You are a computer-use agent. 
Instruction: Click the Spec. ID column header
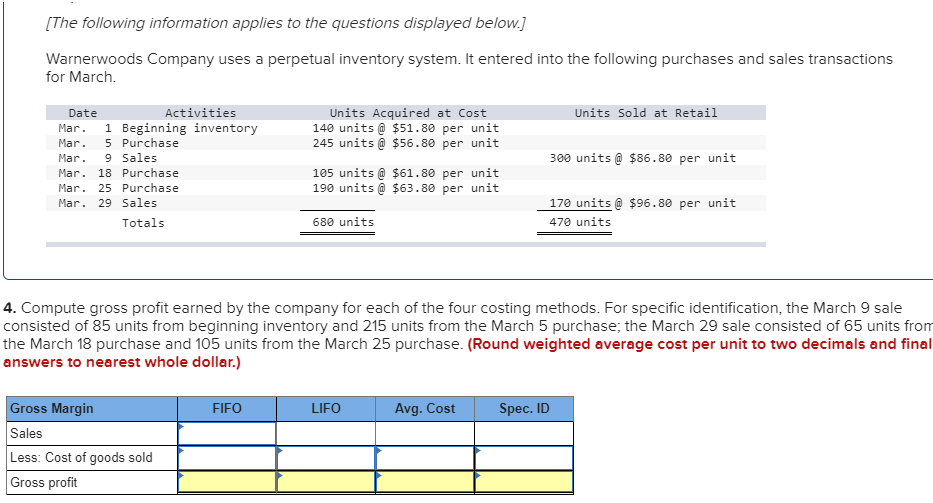[x=524, y=408]
